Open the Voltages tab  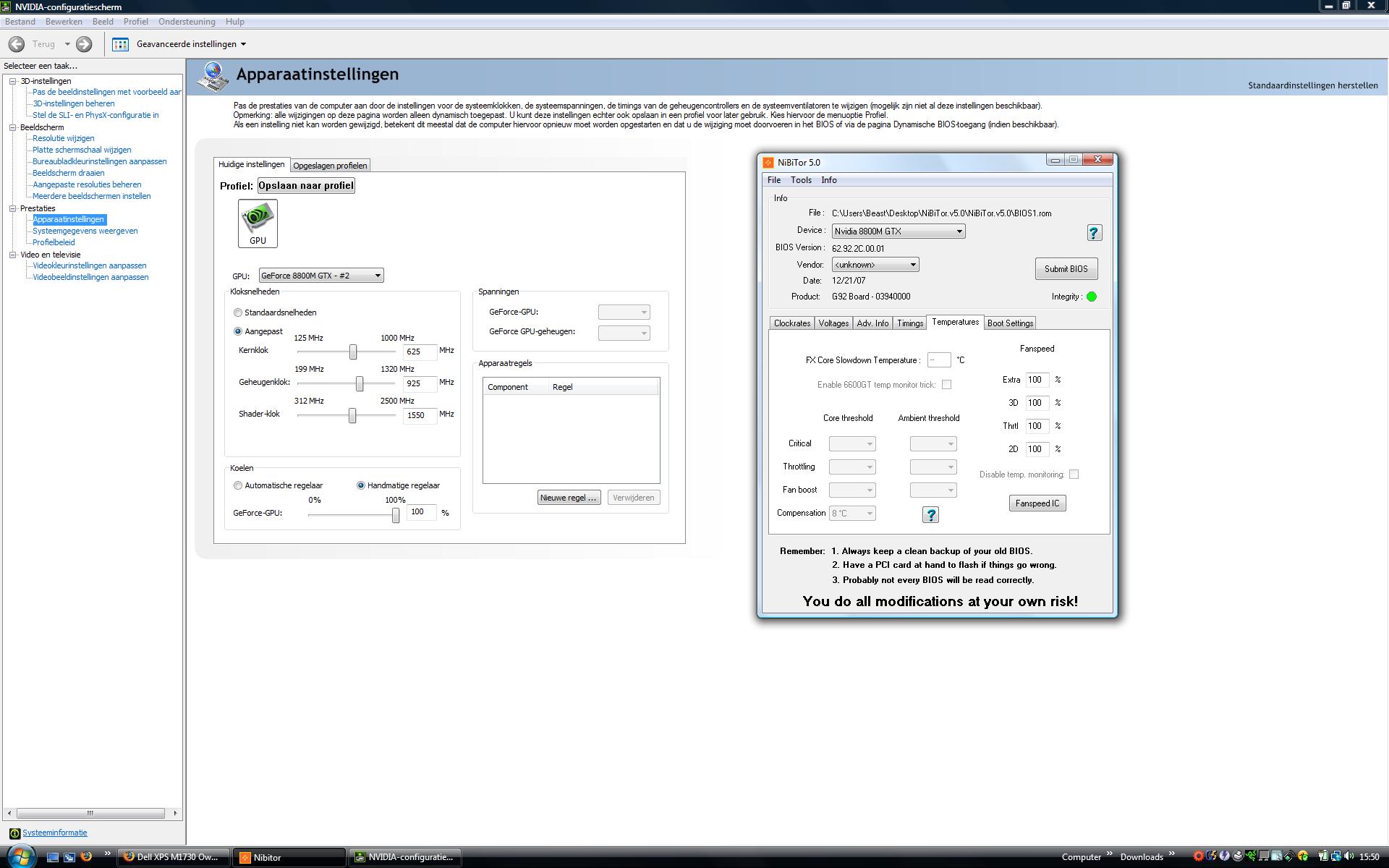coord(833,323)
